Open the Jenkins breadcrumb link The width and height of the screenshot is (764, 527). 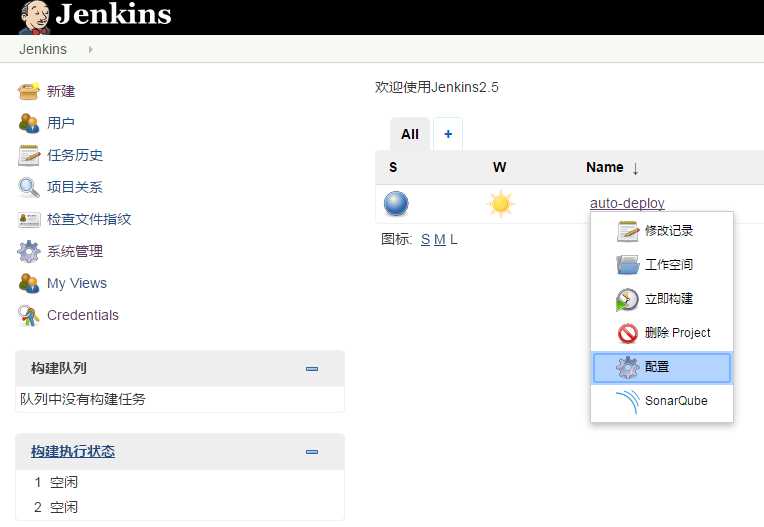43,49
